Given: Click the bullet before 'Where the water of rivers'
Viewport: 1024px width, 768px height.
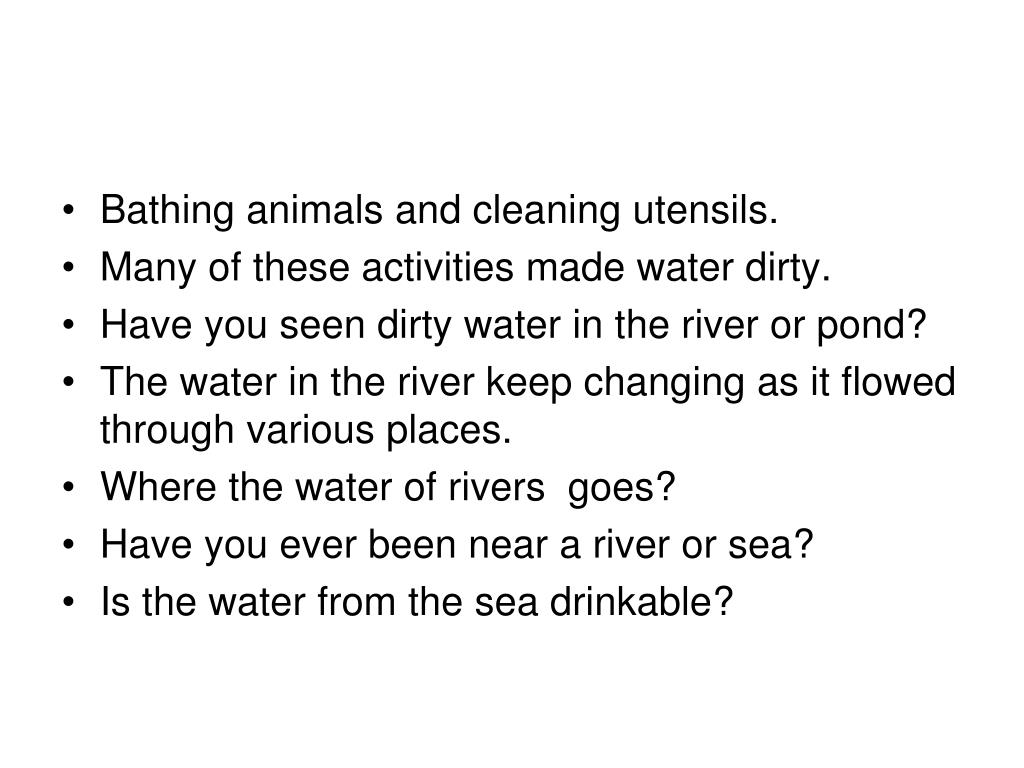Looking at the screenshot, I should click(69, 488).
